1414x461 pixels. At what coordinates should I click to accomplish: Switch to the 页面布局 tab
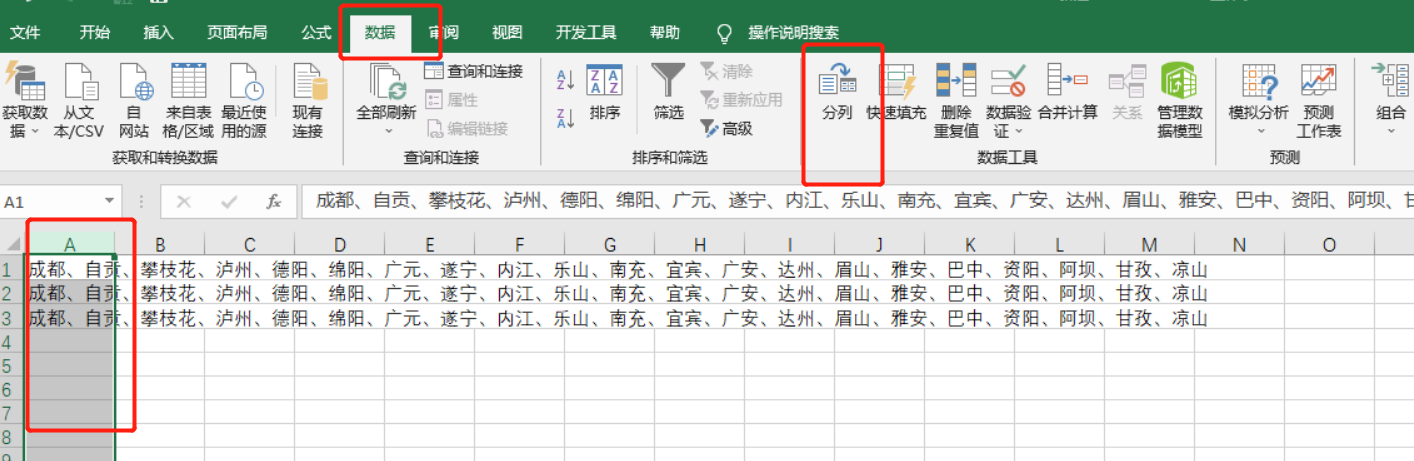tap(237, 33)
